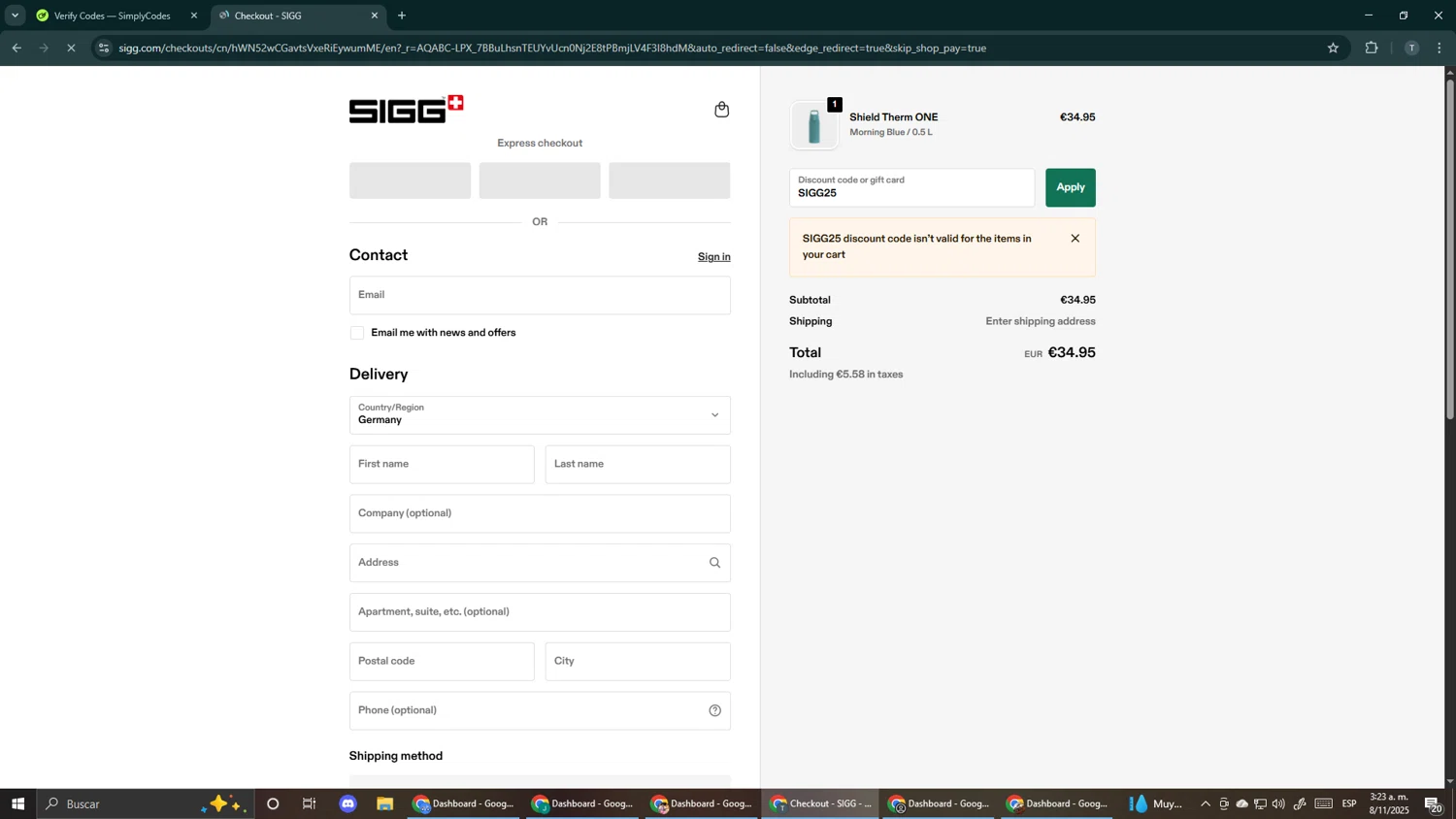Open a new browser tab

(x=402, y=16)
